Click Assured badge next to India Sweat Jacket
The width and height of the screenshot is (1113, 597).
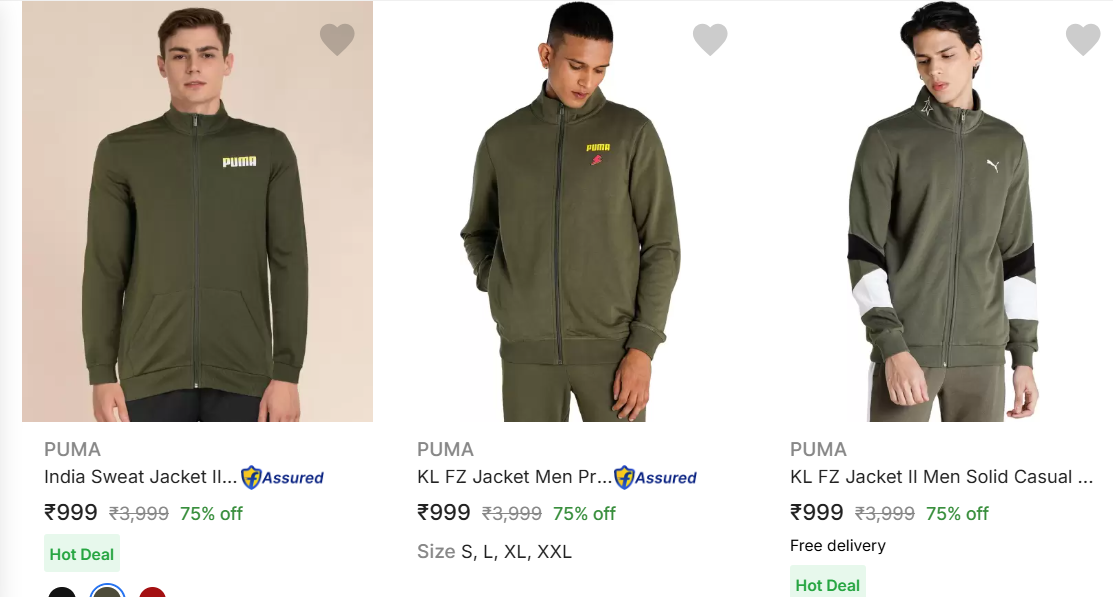tap(282, 478)
